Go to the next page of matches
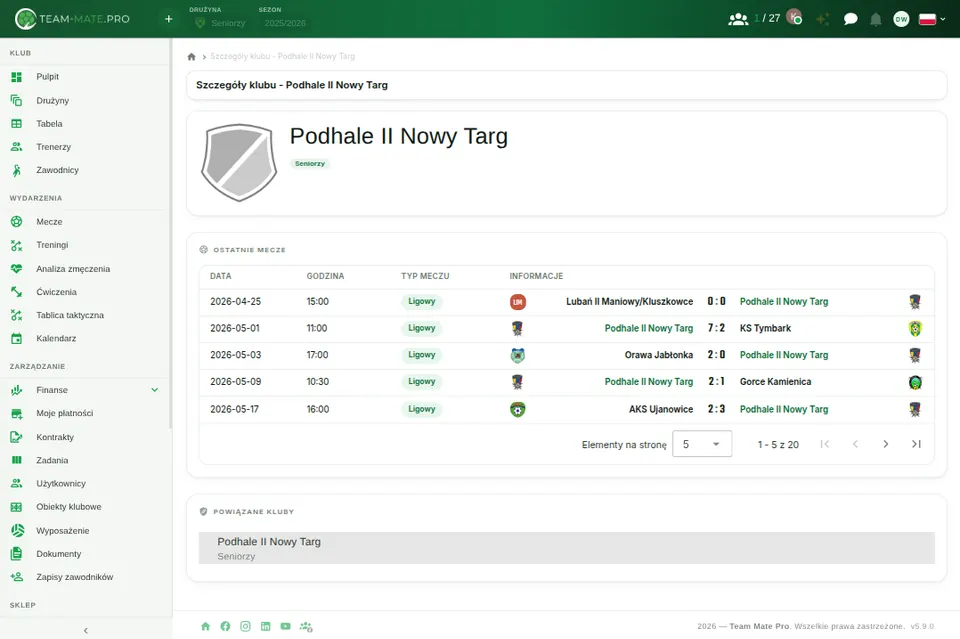960x639 pixels. tap(885, 444)
